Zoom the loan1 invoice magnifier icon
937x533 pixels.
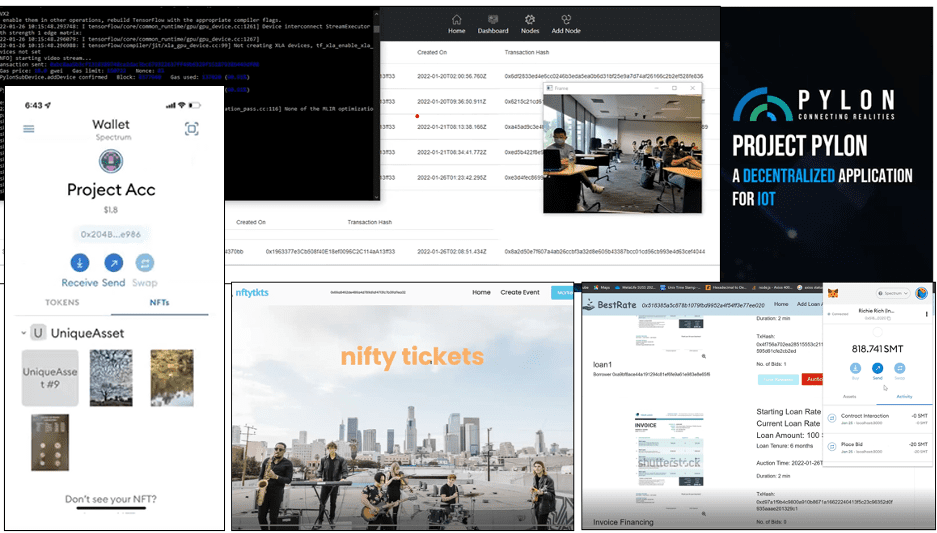[704, 356]
